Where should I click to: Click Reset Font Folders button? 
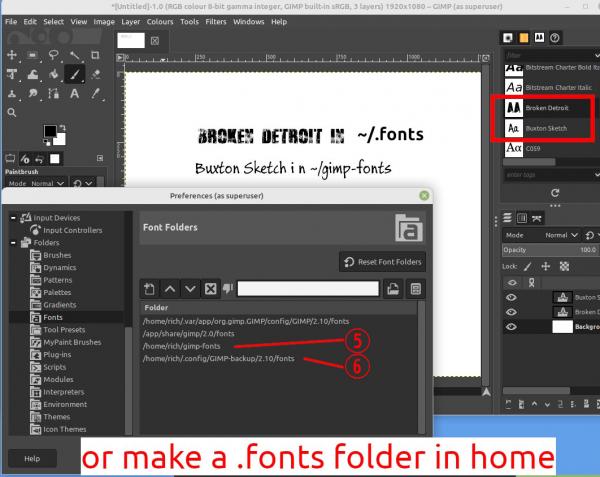383,262
